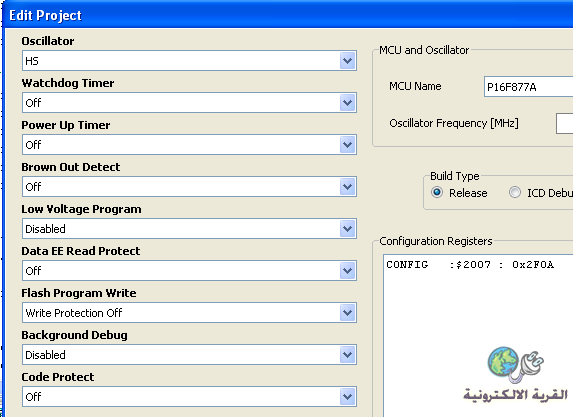573x417 pixels.
Task: Click the Code Protect field showing Off
Action: coord(189,397)
